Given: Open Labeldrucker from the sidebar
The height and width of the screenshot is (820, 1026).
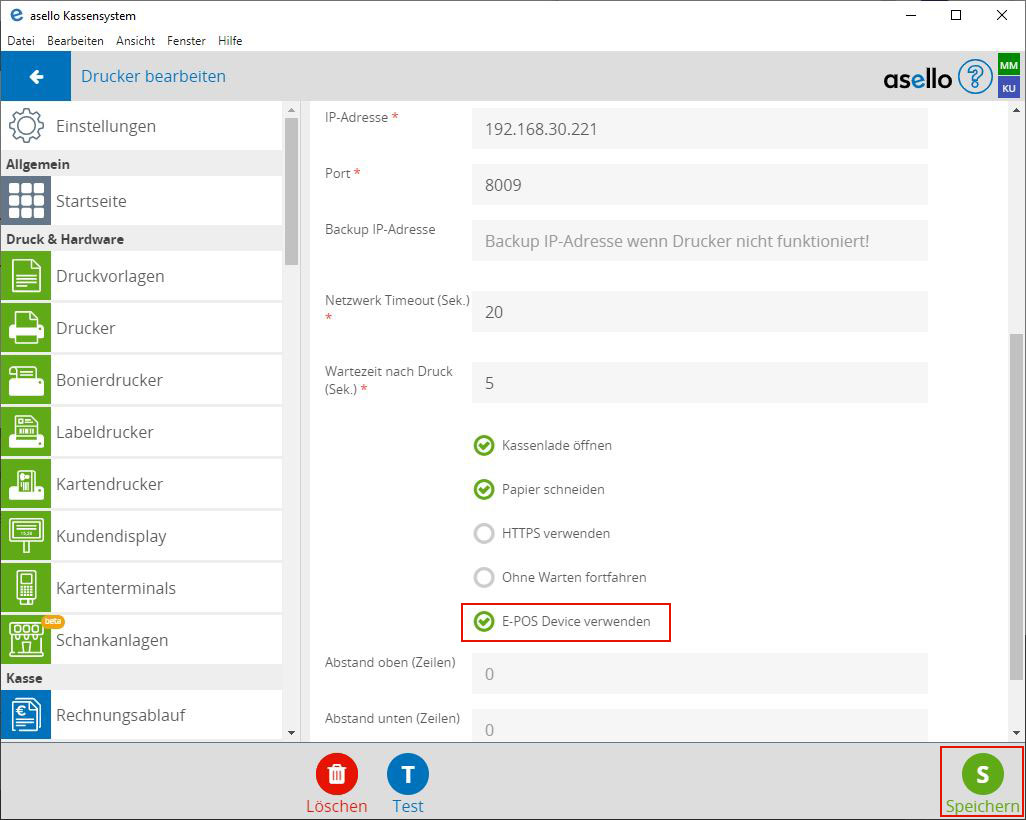Looking at the screenshot, I should 26,432.
